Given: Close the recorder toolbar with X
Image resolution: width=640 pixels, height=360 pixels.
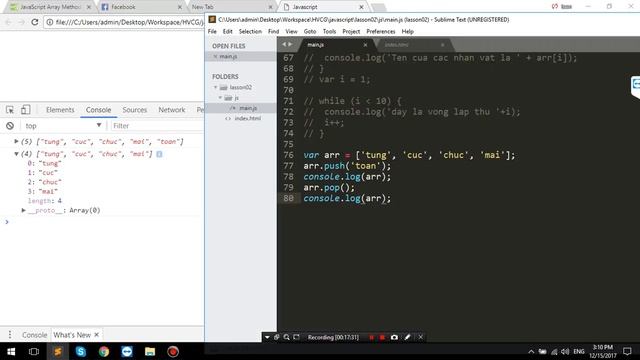Looking at the screenshot, I should pos(420,337).
